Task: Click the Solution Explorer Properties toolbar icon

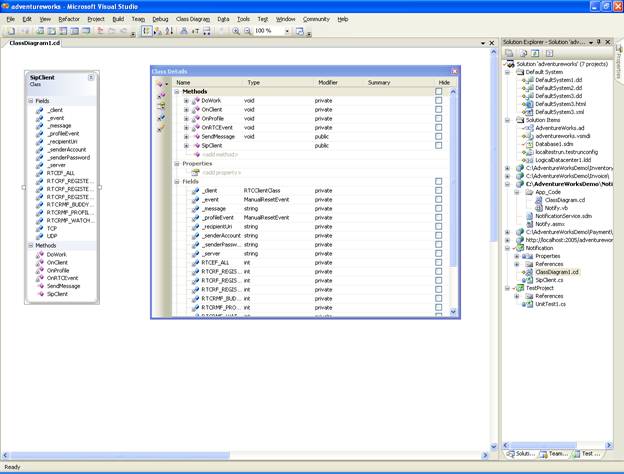Action: coord(509,53)
